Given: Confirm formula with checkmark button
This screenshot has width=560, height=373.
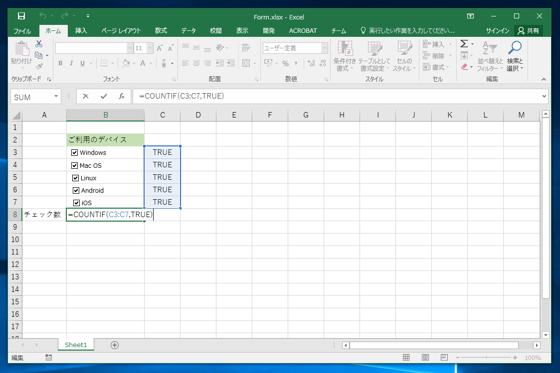Looking at the screenshot, I should (104, 96).
